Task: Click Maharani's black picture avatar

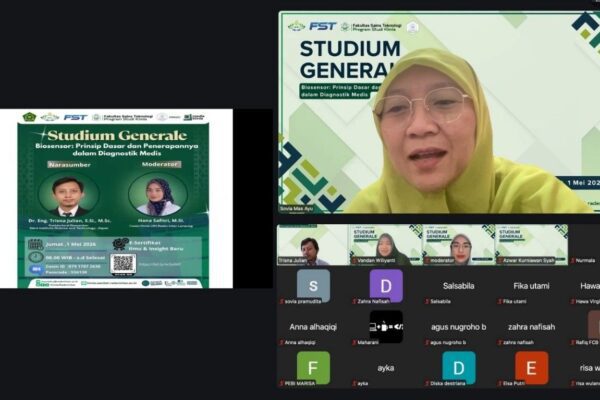Action: pyautogui.click(x=386, y=327)
